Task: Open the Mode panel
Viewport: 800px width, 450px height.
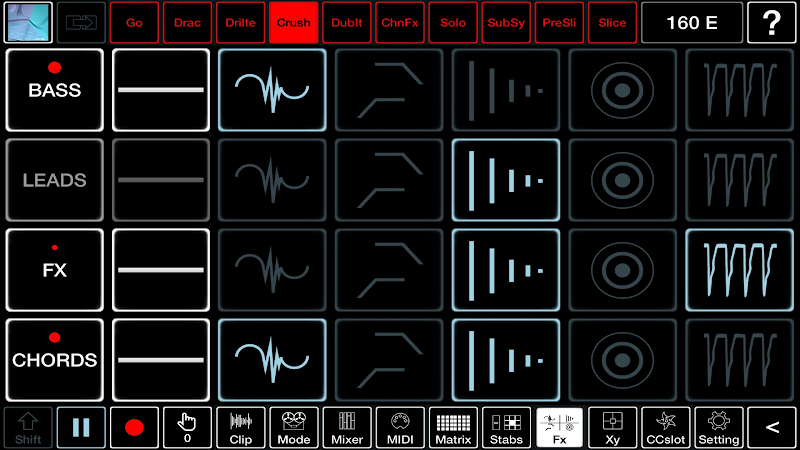Action: click(293, 428)
